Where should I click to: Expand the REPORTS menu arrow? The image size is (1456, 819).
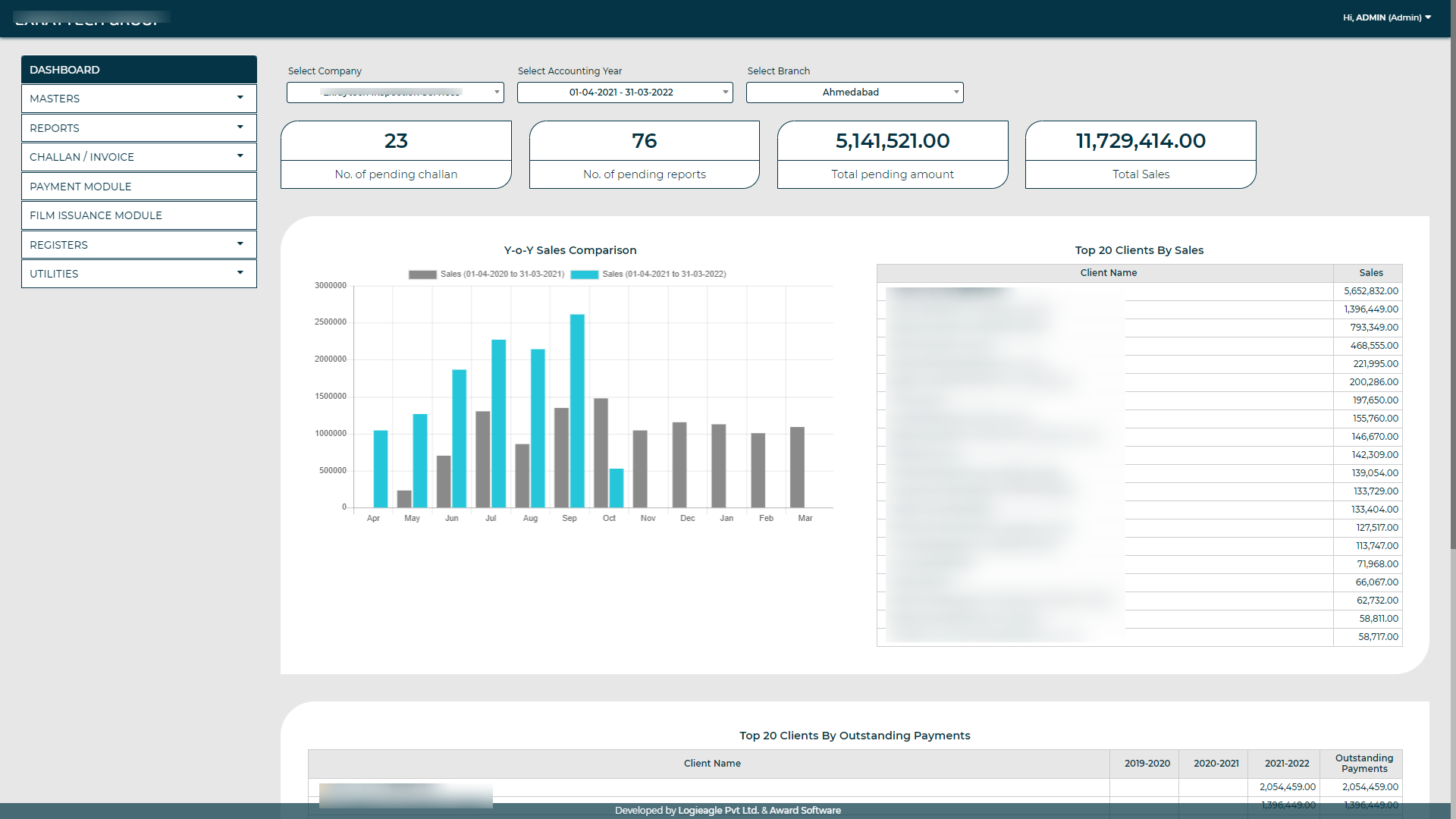click(240, 127)
